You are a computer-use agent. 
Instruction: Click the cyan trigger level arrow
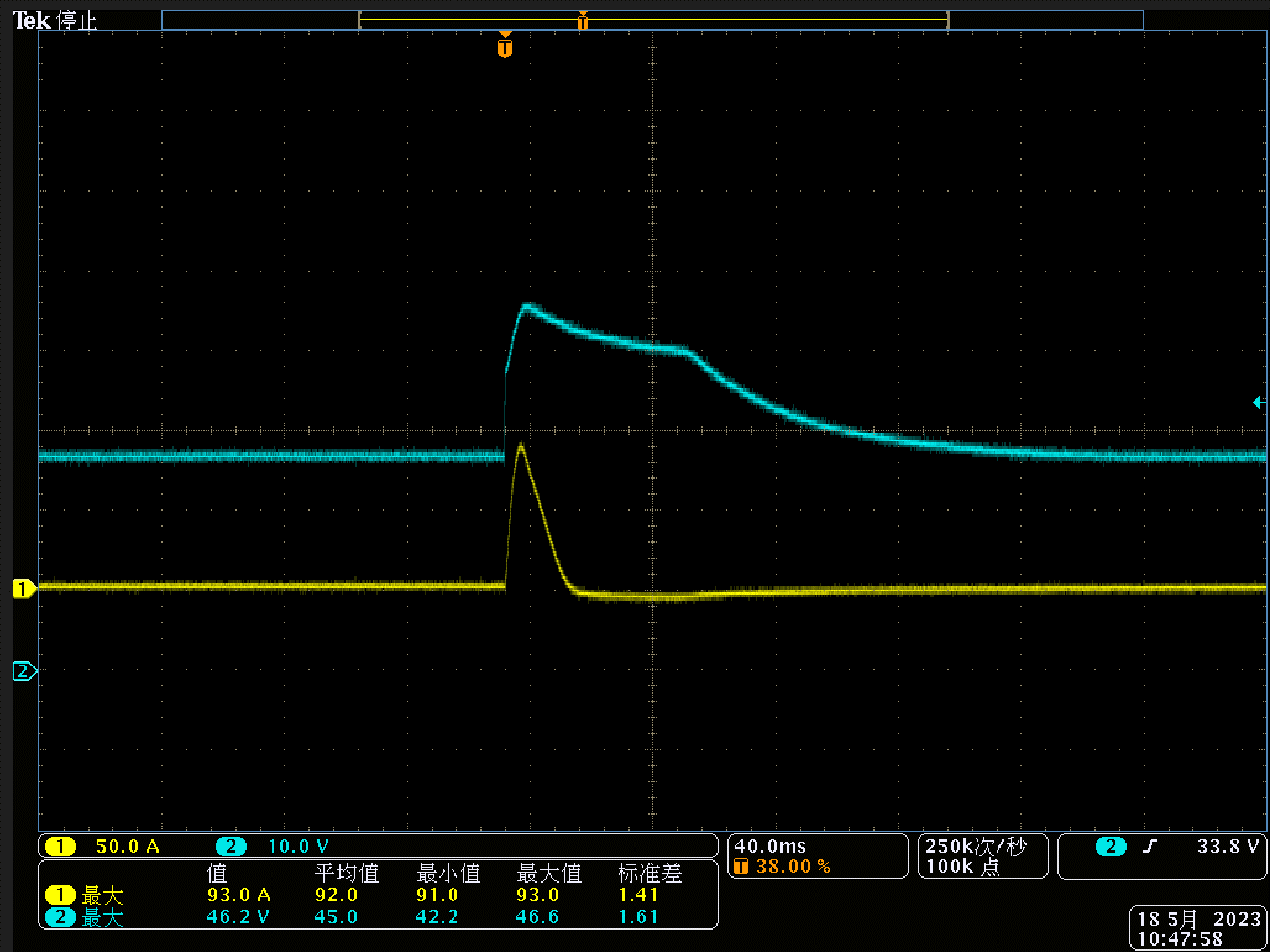[x=1258, y=403]
